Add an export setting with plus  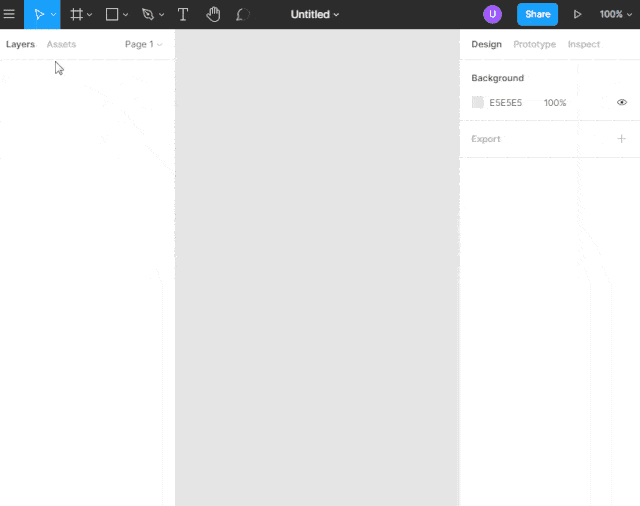coord(621,139)
